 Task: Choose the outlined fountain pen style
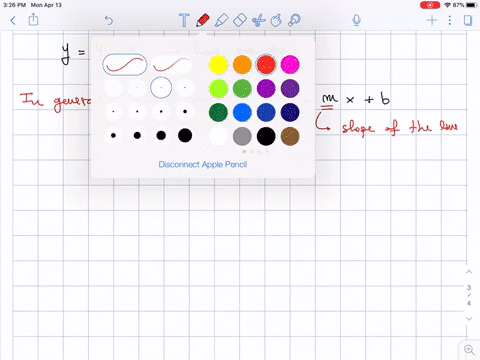click(125, 64)
